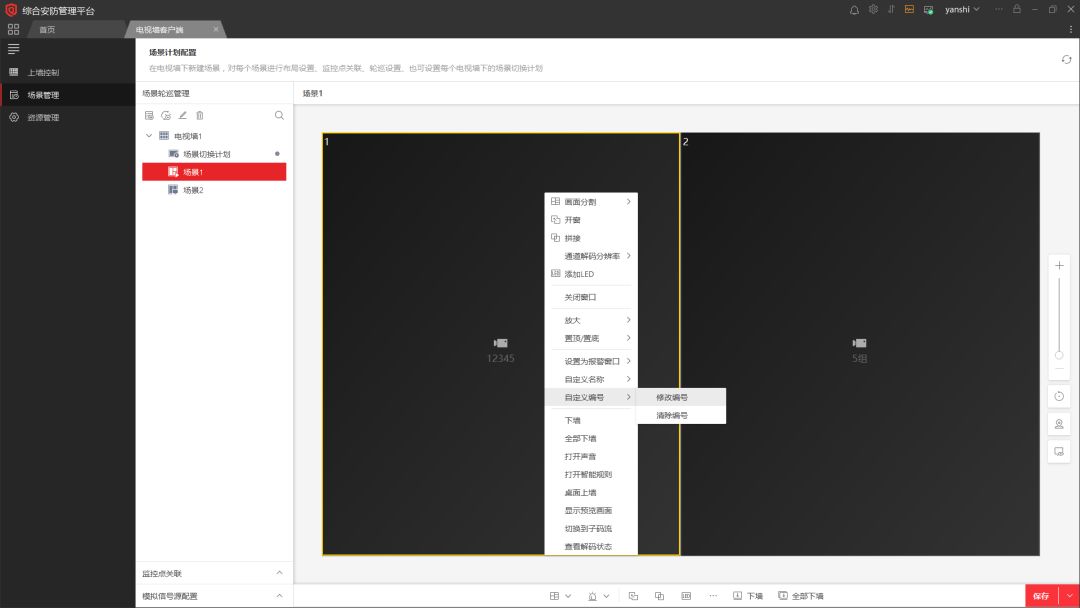1080x608 pixels.
Task: Choose 清除编号 from the submenu
Action: (672, 415)
